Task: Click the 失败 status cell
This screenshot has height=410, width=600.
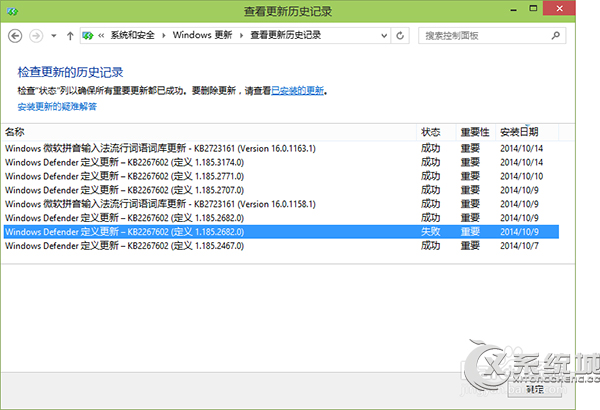Action: click(x=430, y=232)
